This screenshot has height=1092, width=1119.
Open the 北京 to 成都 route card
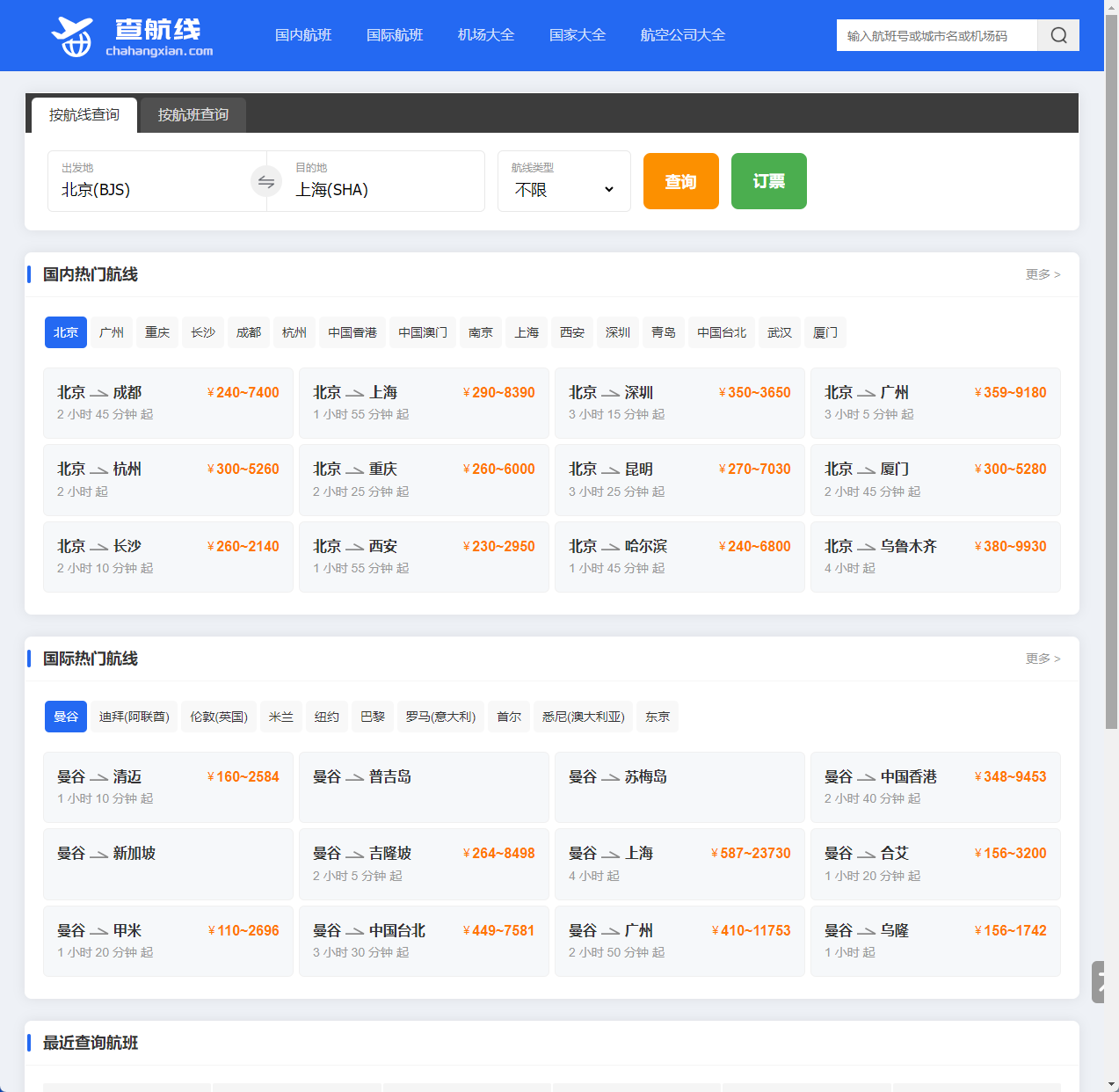point(168,403)
